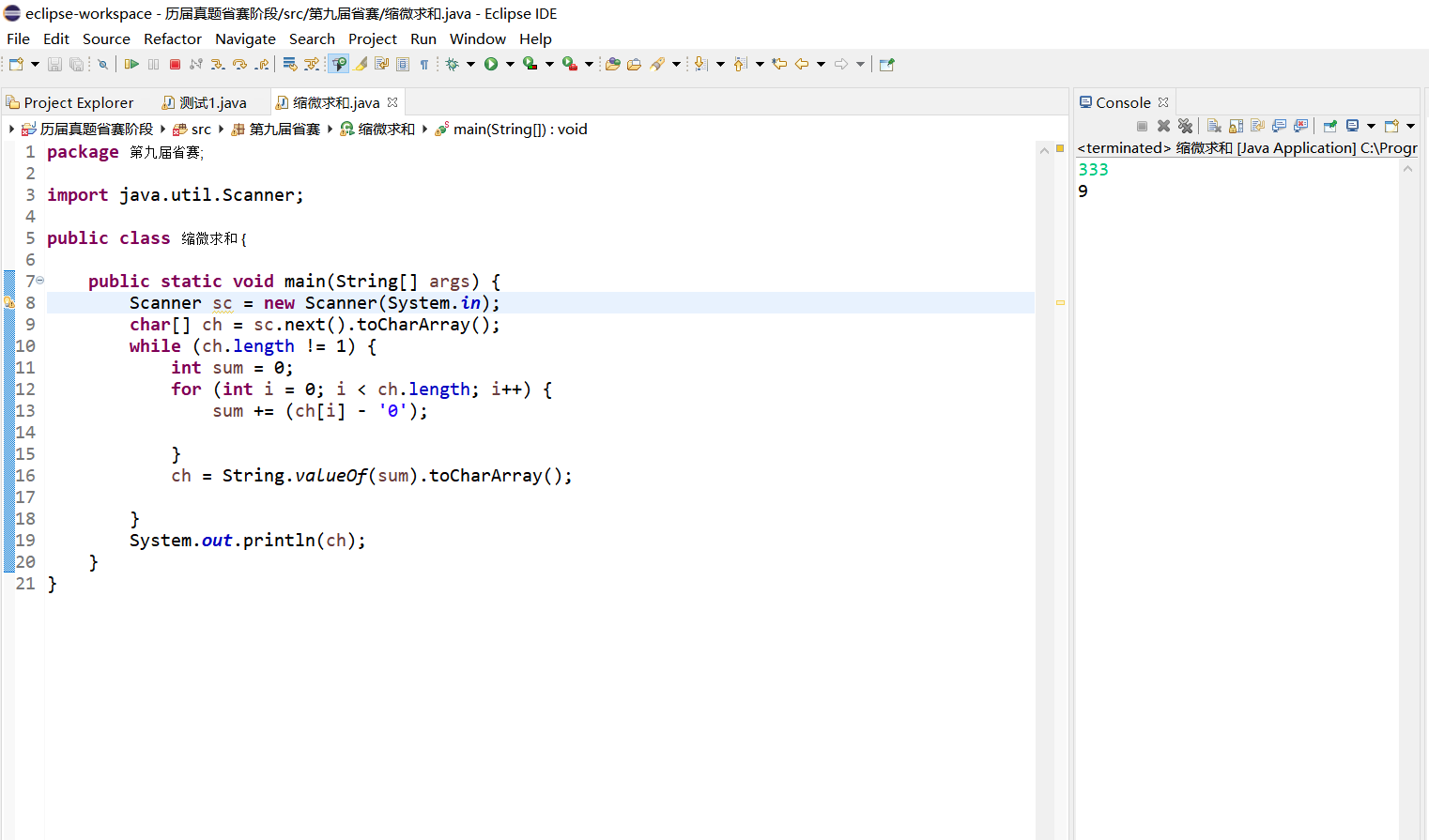Open the Run configurations dropdown arrow

click(x=510, y=64)
